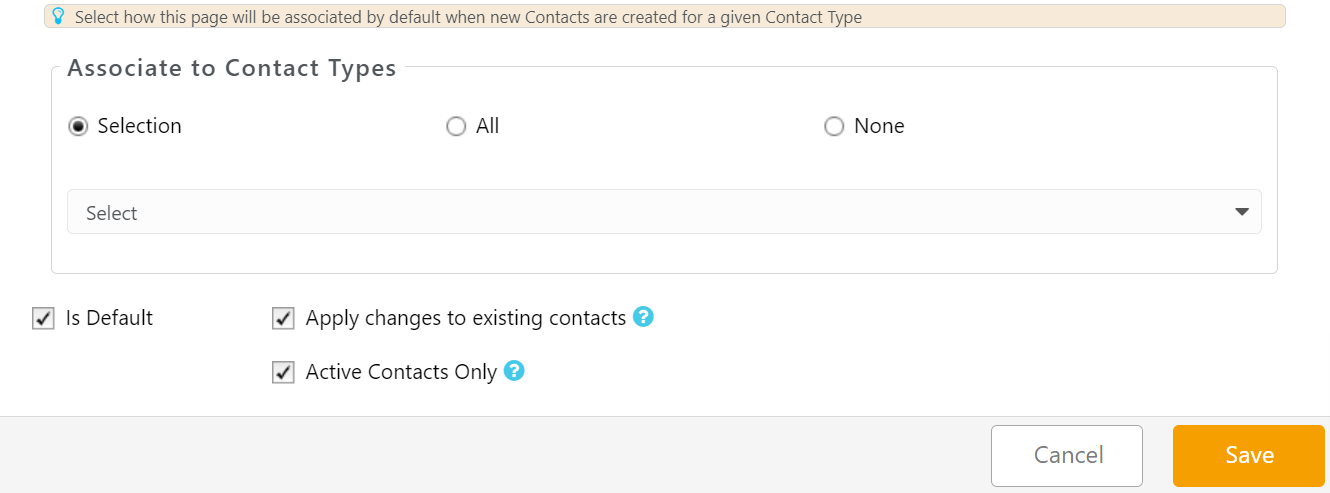1330x493 pixels.
Task: Click the "Is Default" label text
Action: pos(109,318)
